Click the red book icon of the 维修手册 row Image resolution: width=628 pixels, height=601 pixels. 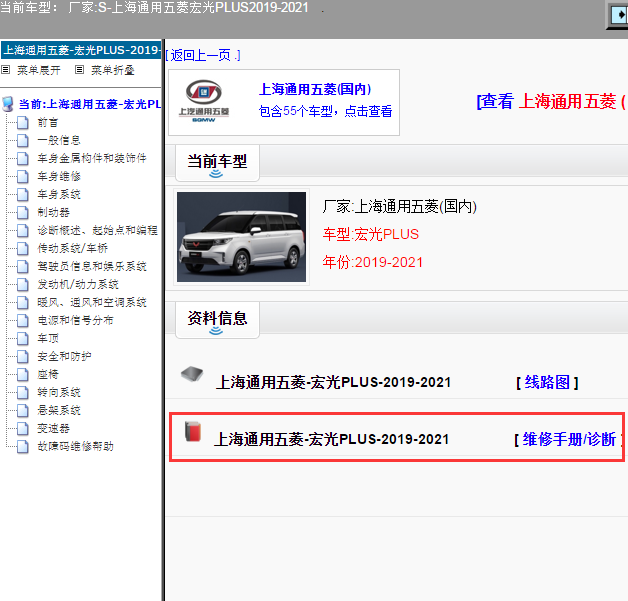pos(193,431)
